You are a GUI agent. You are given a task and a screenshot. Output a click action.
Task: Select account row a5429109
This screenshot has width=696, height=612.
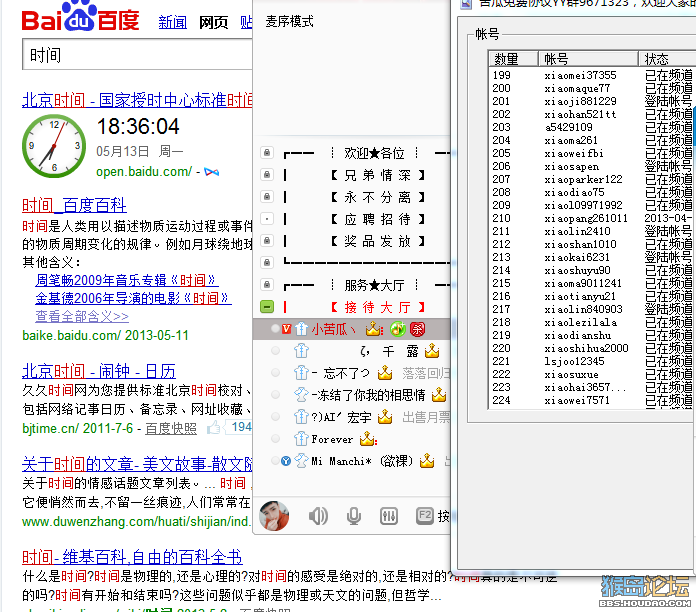pyautogui.click(x=591, y=127)
